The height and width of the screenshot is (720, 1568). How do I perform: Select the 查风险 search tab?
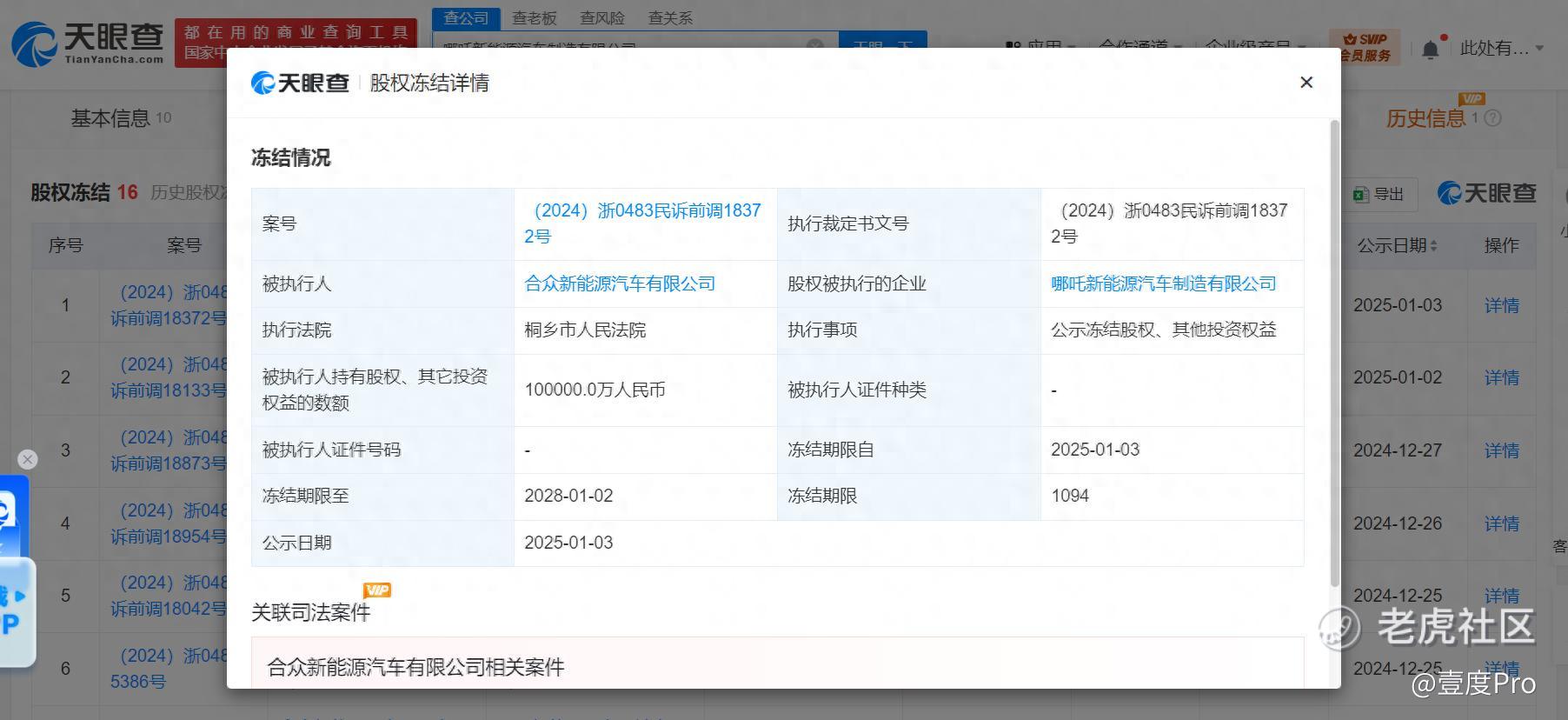[x=602, y=18]
